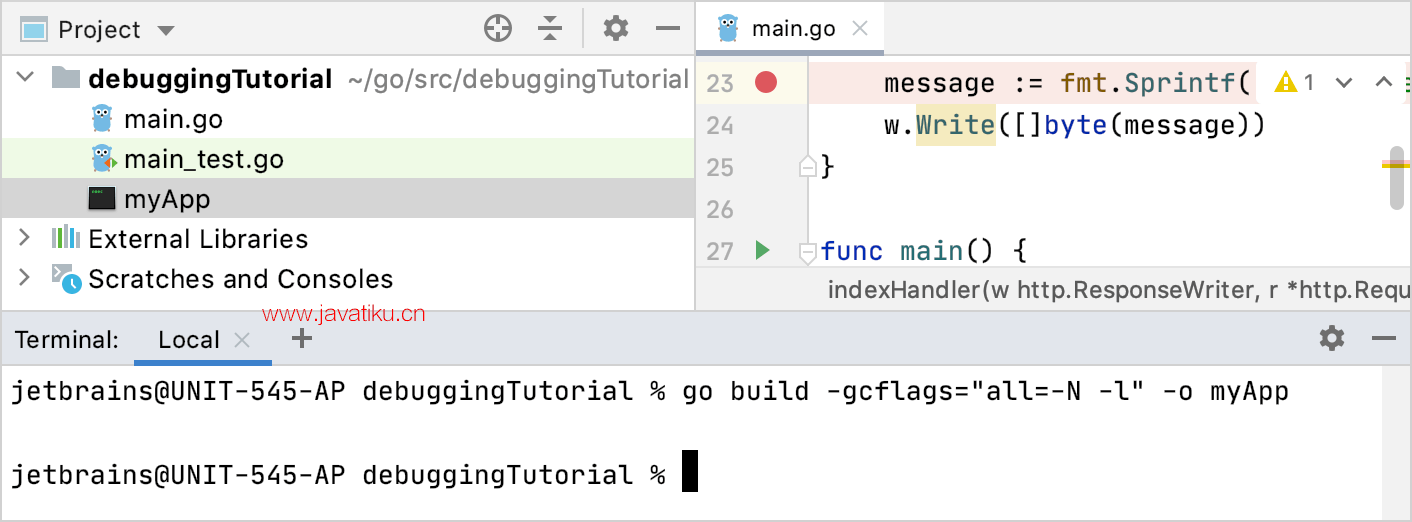1412x522 pixels.
Task: Click the myApp executable icon
Action: click(x=102, y=198)
